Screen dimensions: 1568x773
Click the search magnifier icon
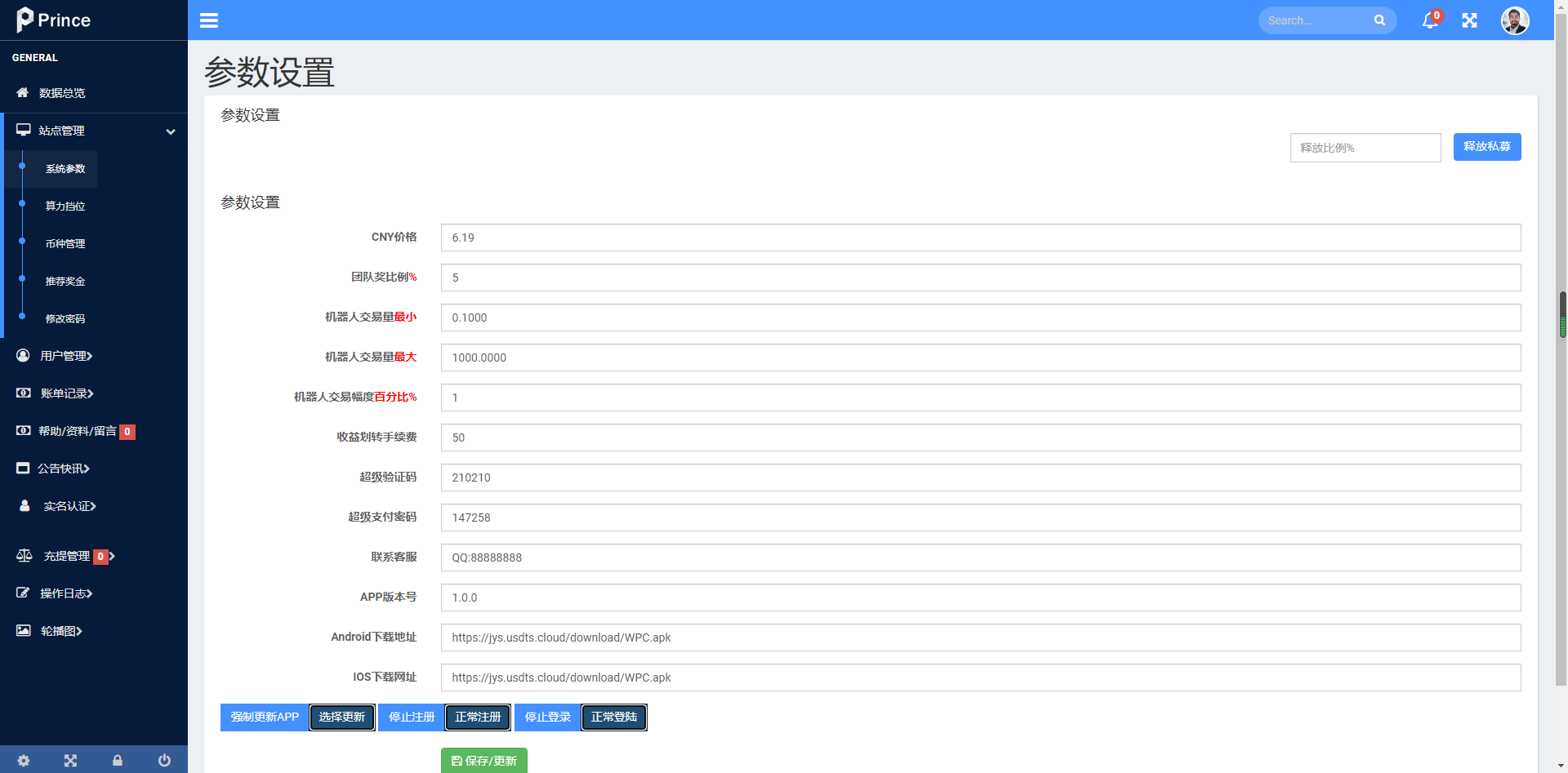(1379, 20)
